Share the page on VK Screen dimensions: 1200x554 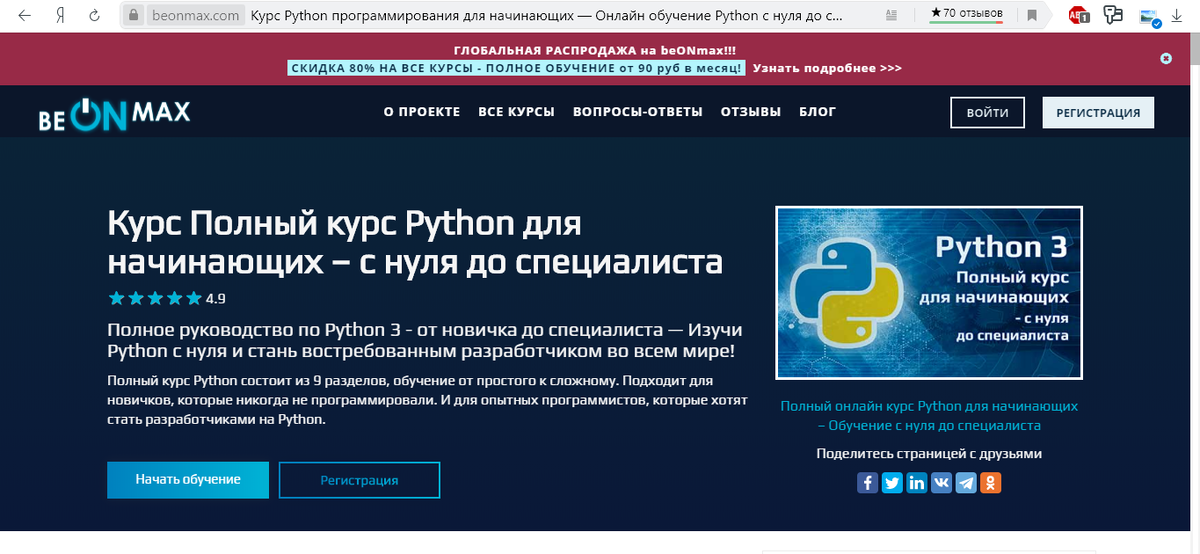[x=942, y=483]
